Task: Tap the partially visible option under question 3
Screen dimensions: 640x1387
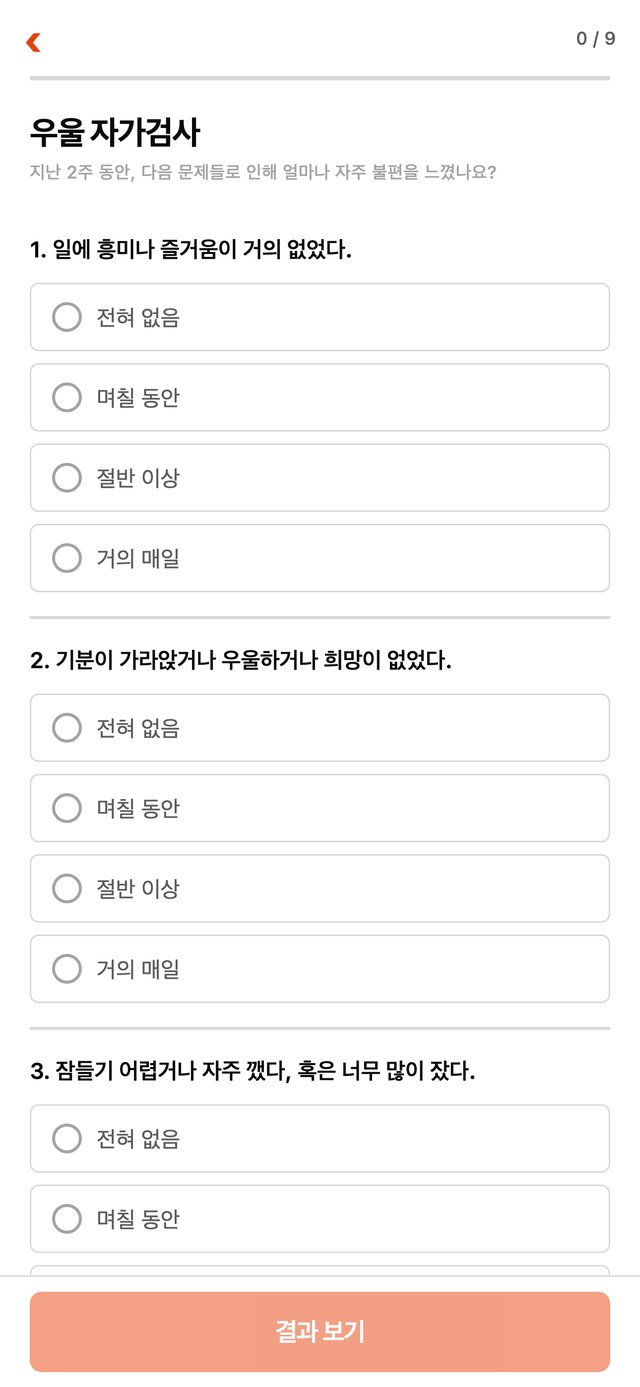Action: 320,1270
